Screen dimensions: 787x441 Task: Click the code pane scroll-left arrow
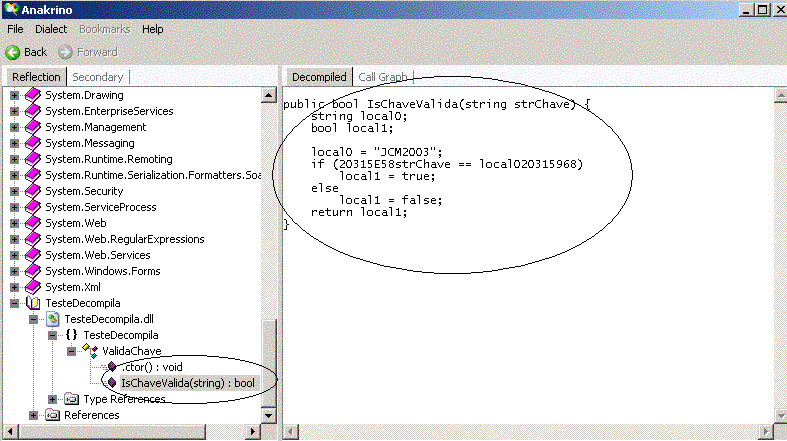click(x=291, y=431)
